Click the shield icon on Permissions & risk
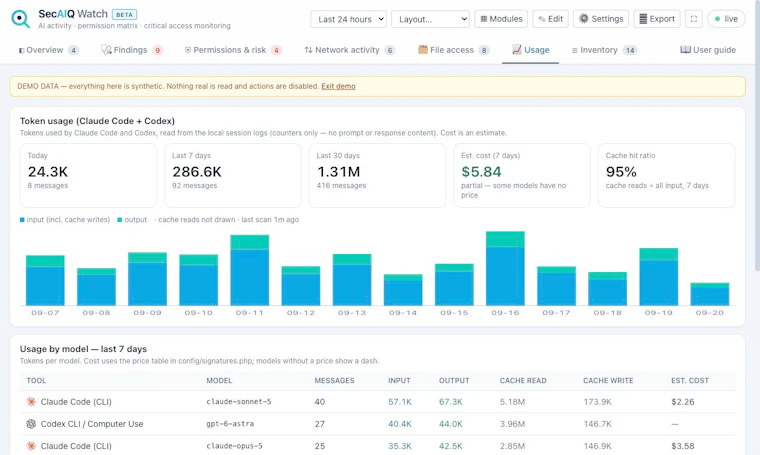The height and width of the screenshot is (455, 760). pyautogui.click(x=188, y=50)
